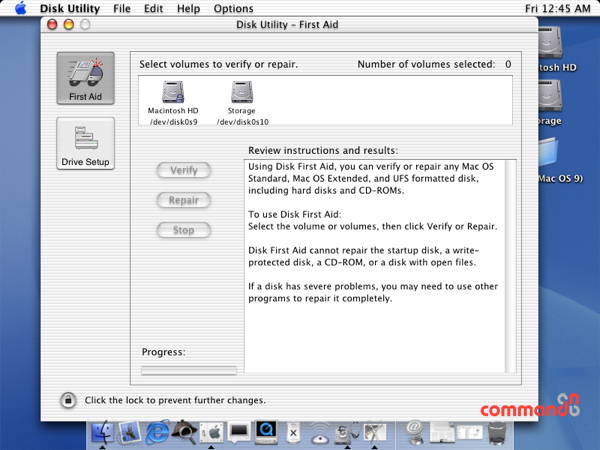Open the Apple menu
The height and width of the screenshot is (450, 600).
point(21,8)
